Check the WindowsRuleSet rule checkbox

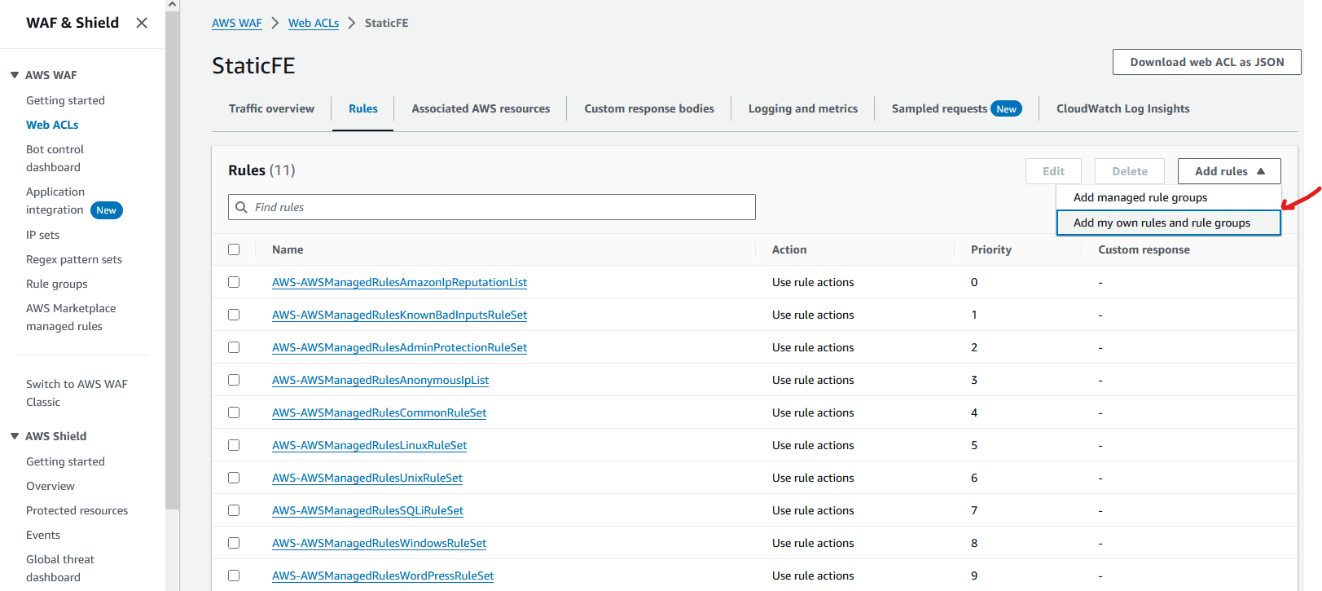234,543
